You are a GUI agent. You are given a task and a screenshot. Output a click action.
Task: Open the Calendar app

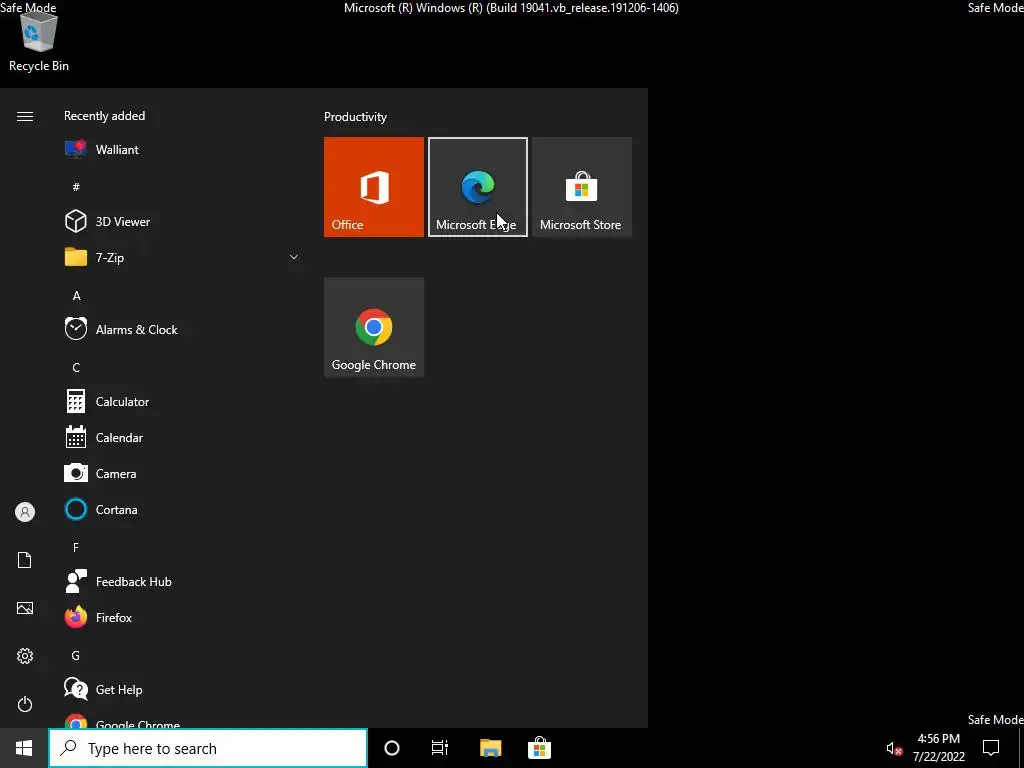(182, 438)
